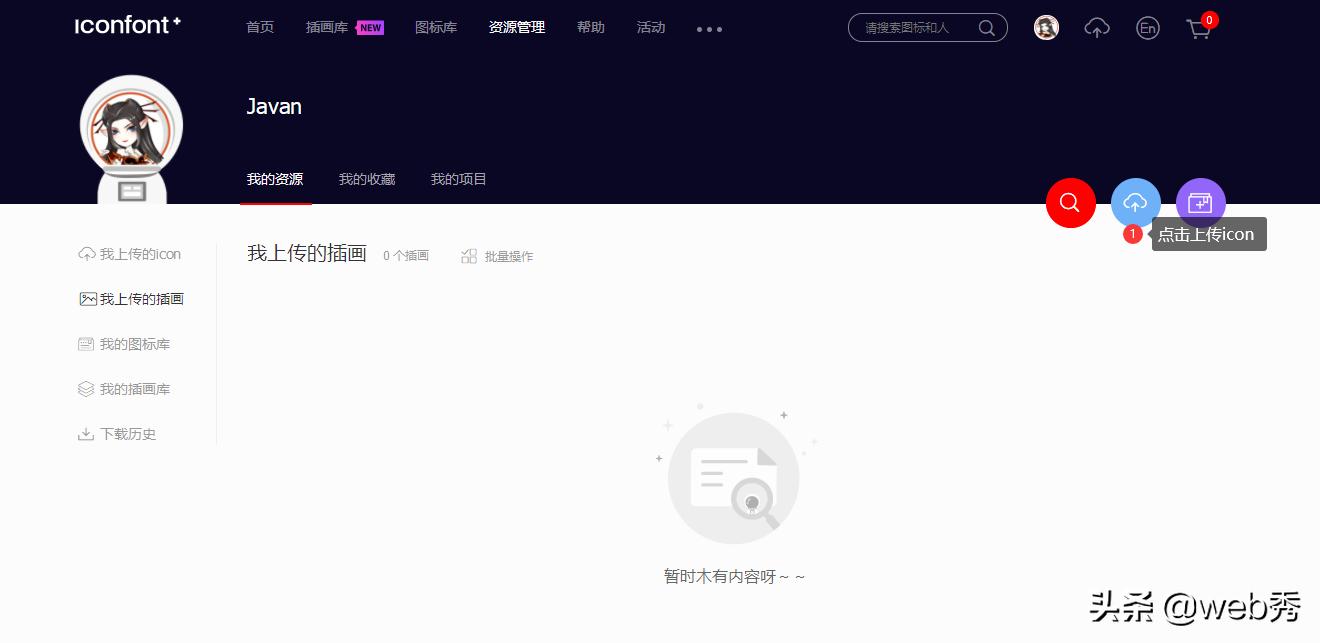Switch to the 我的项目 tab
The height and width of the screenshot is (643, 1320).
(459, 180)
